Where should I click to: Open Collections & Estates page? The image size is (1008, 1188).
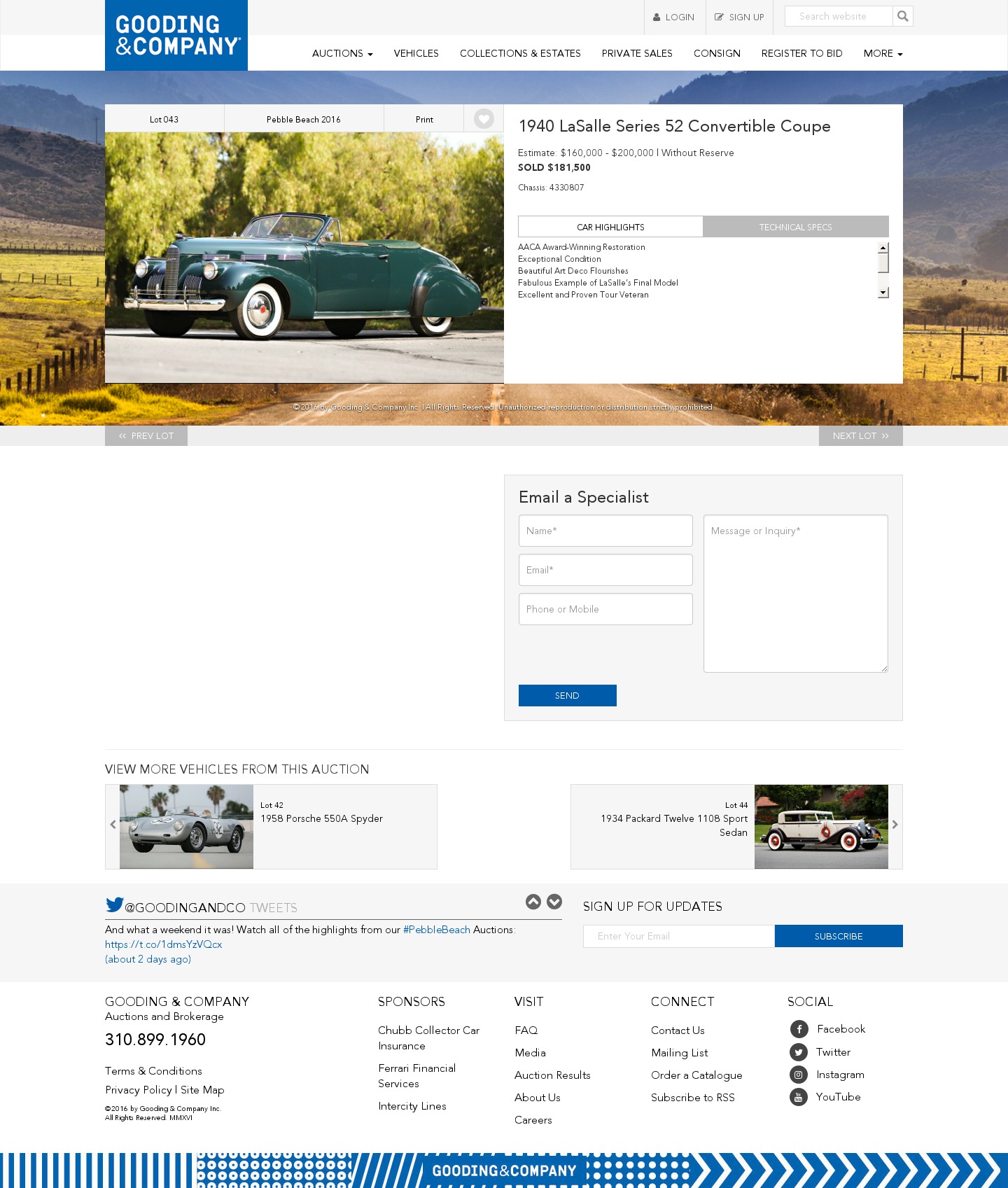(520, 53)
